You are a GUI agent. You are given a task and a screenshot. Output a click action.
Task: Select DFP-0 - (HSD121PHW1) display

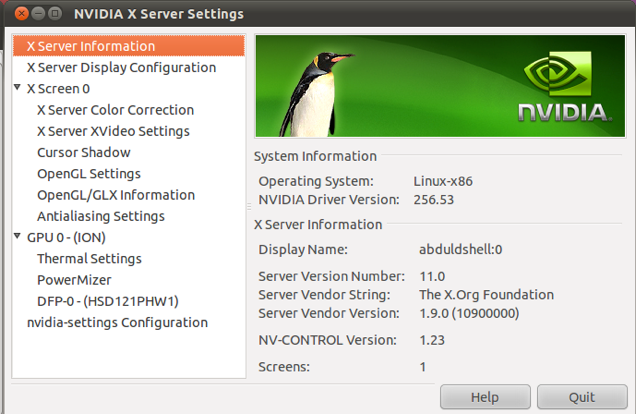107,301
